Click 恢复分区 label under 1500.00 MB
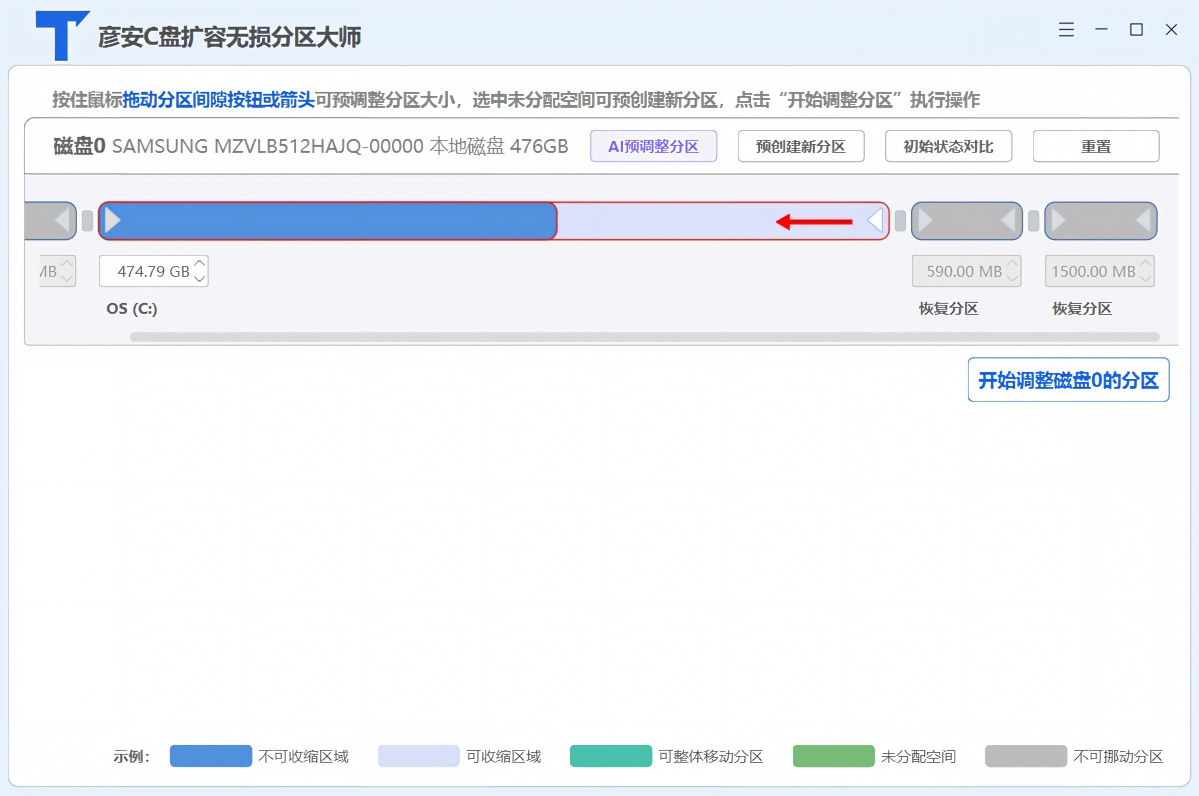 pyautogui.click(x=1082, y=309)
